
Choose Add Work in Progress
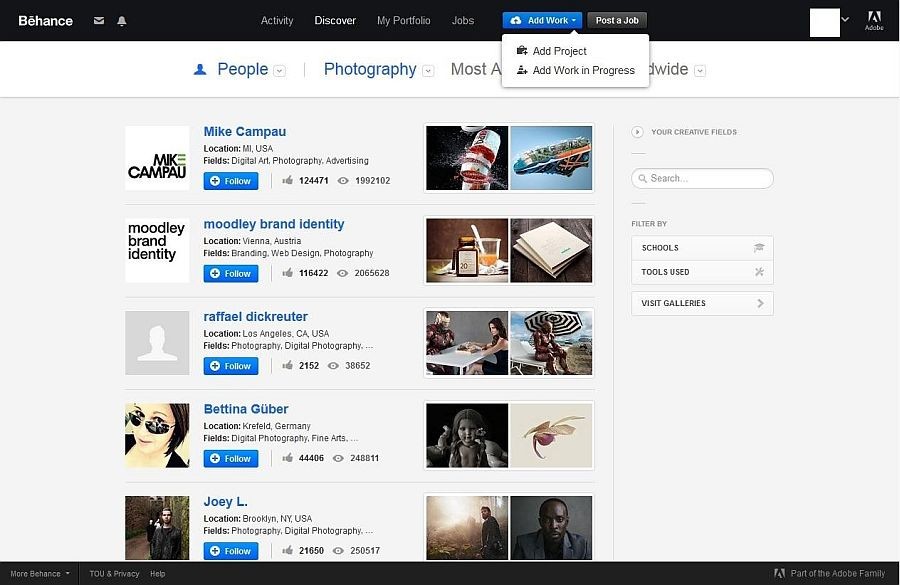pos(583,71)
